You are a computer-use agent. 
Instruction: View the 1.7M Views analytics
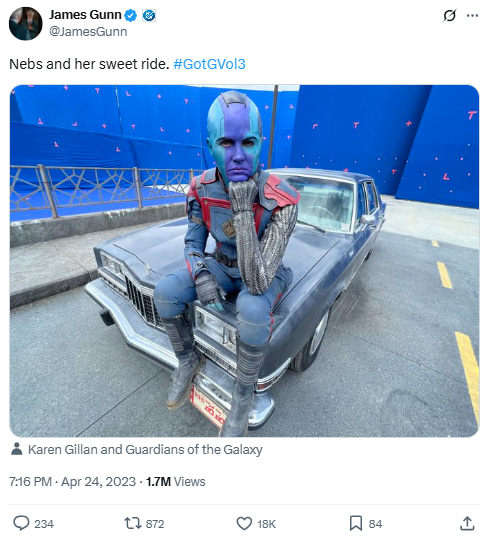(176, 482)
